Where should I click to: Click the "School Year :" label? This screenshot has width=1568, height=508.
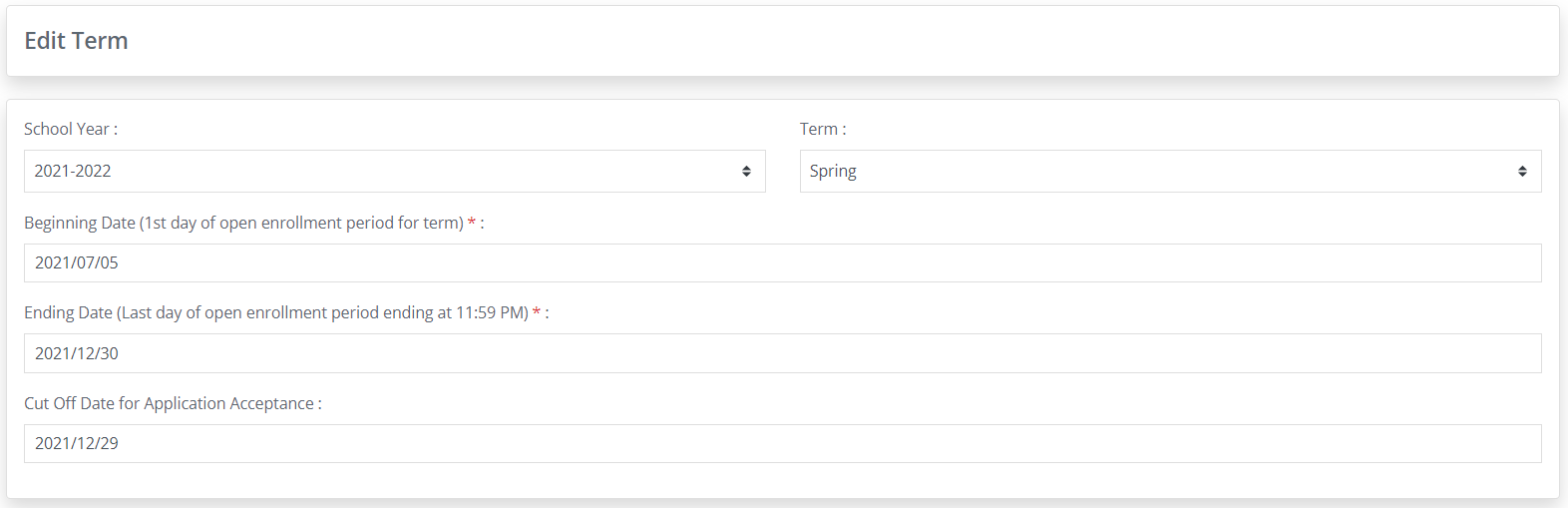70,130
